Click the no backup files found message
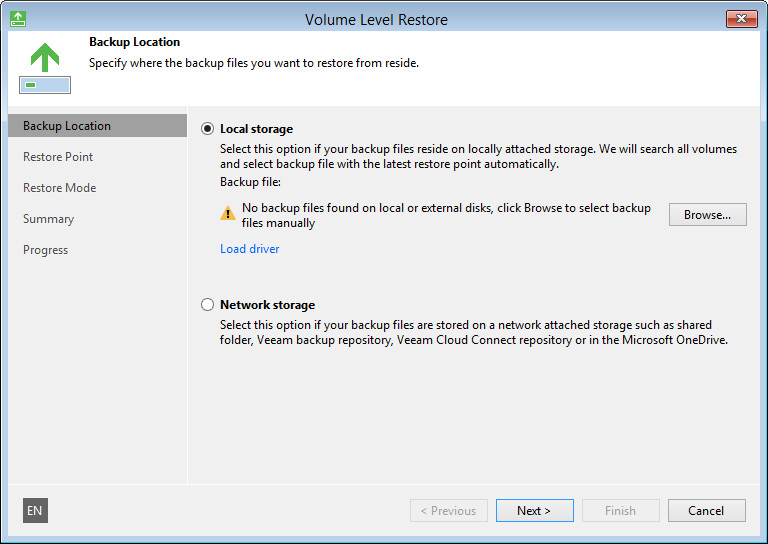Image resolution: width=768 pixels, height=544 pixels. coord(446,216)
